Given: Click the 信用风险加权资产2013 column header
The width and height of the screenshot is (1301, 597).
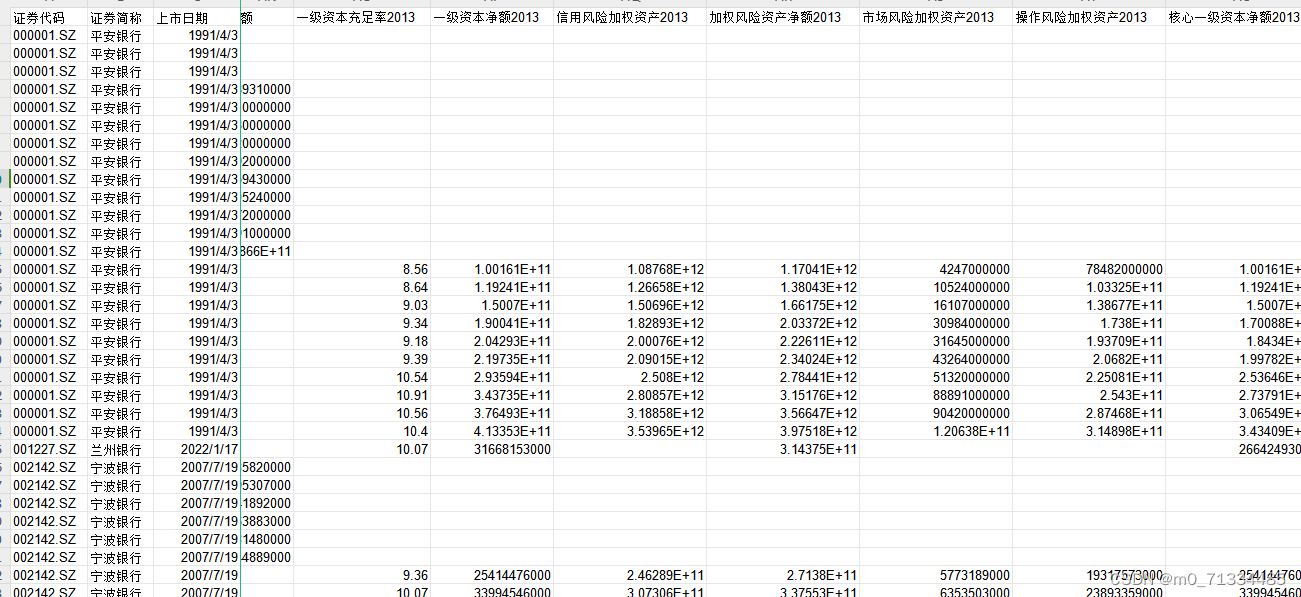Looking at the screenshot, I should [630, 17].
